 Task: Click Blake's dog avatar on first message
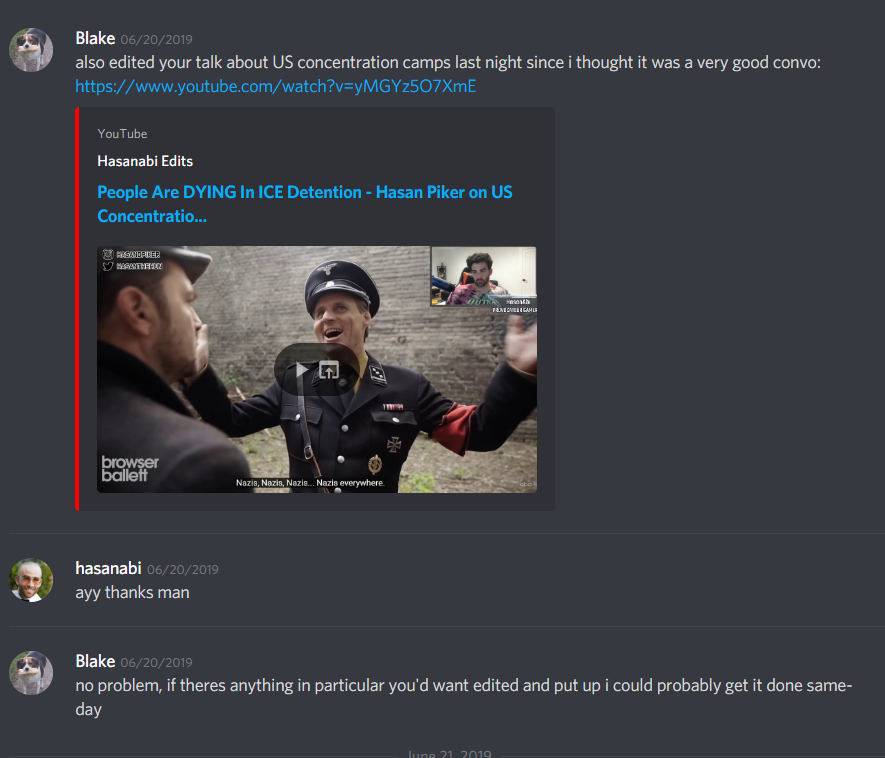click(31, 50)
